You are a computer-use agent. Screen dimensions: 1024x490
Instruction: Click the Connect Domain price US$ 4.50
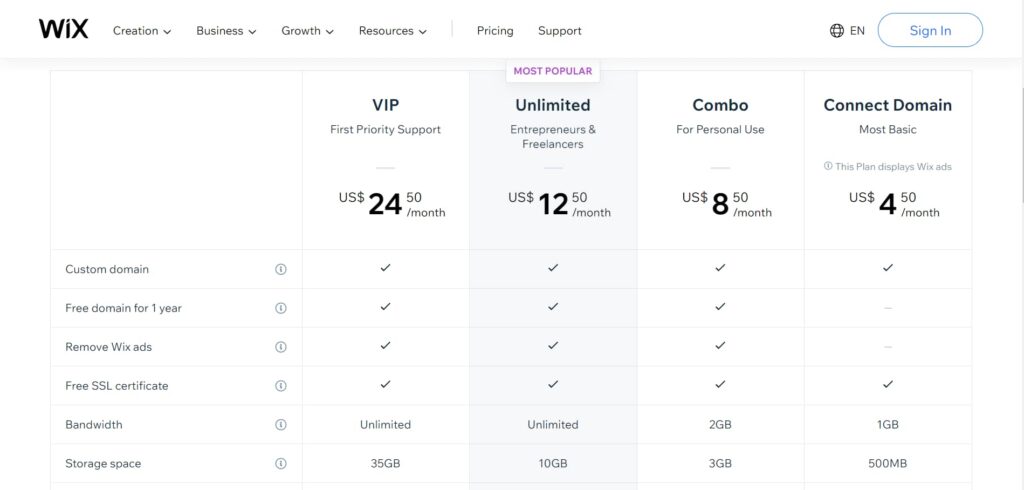click(894, 204)
